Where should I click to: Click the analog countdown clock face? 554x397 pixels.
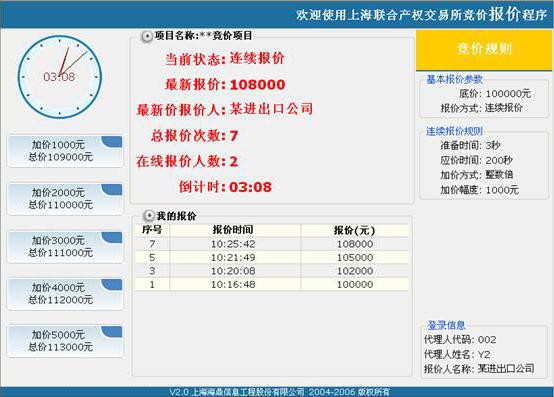pos(60,77)
